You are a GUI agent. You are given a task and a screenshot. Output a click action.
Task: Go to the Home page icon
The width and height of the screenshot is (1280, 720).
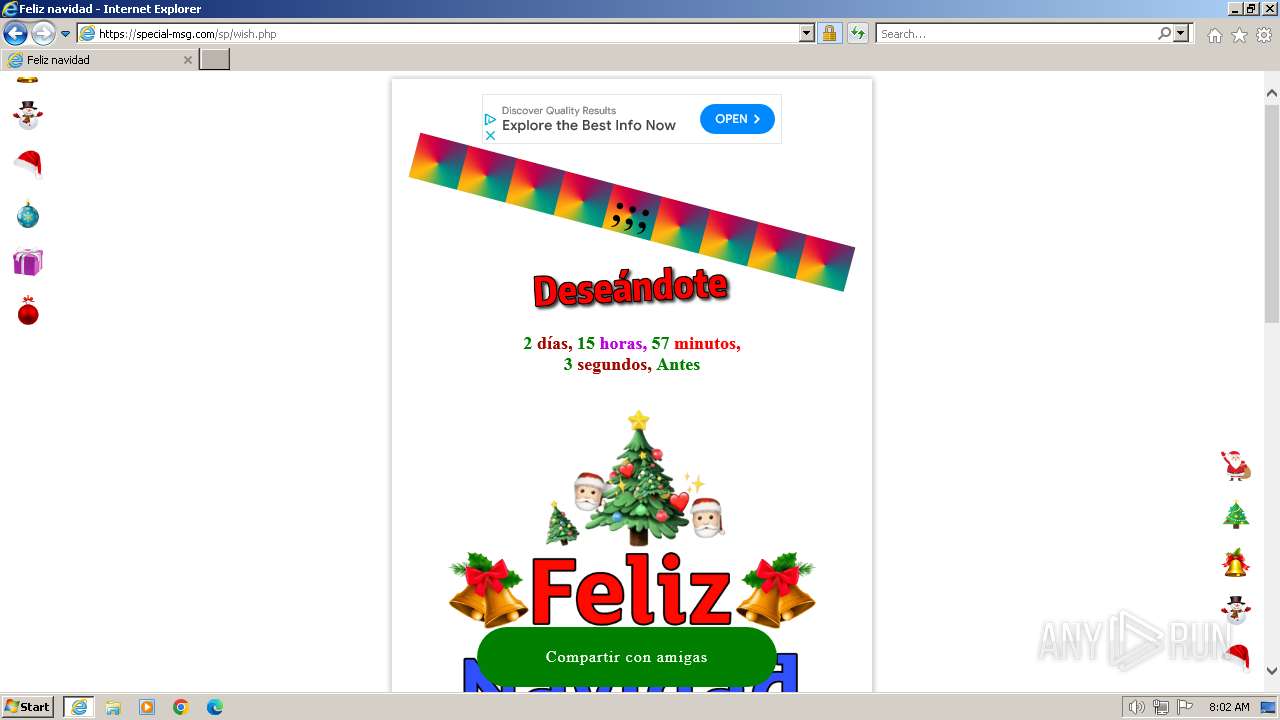click(x=1214, y=35)
